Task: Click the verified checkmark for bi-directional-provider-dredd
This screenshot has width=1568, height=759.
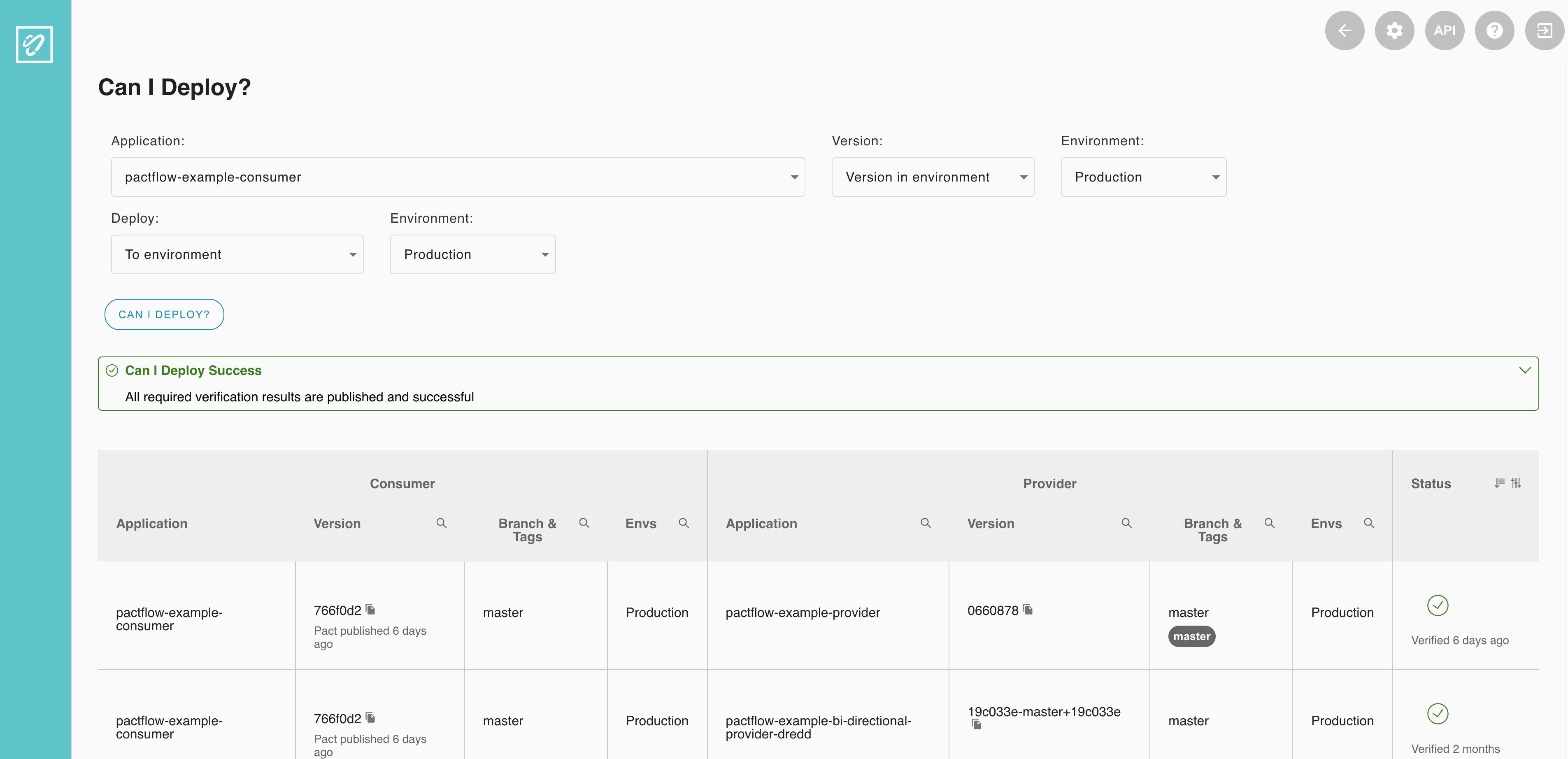Action: click(1438, 713)
